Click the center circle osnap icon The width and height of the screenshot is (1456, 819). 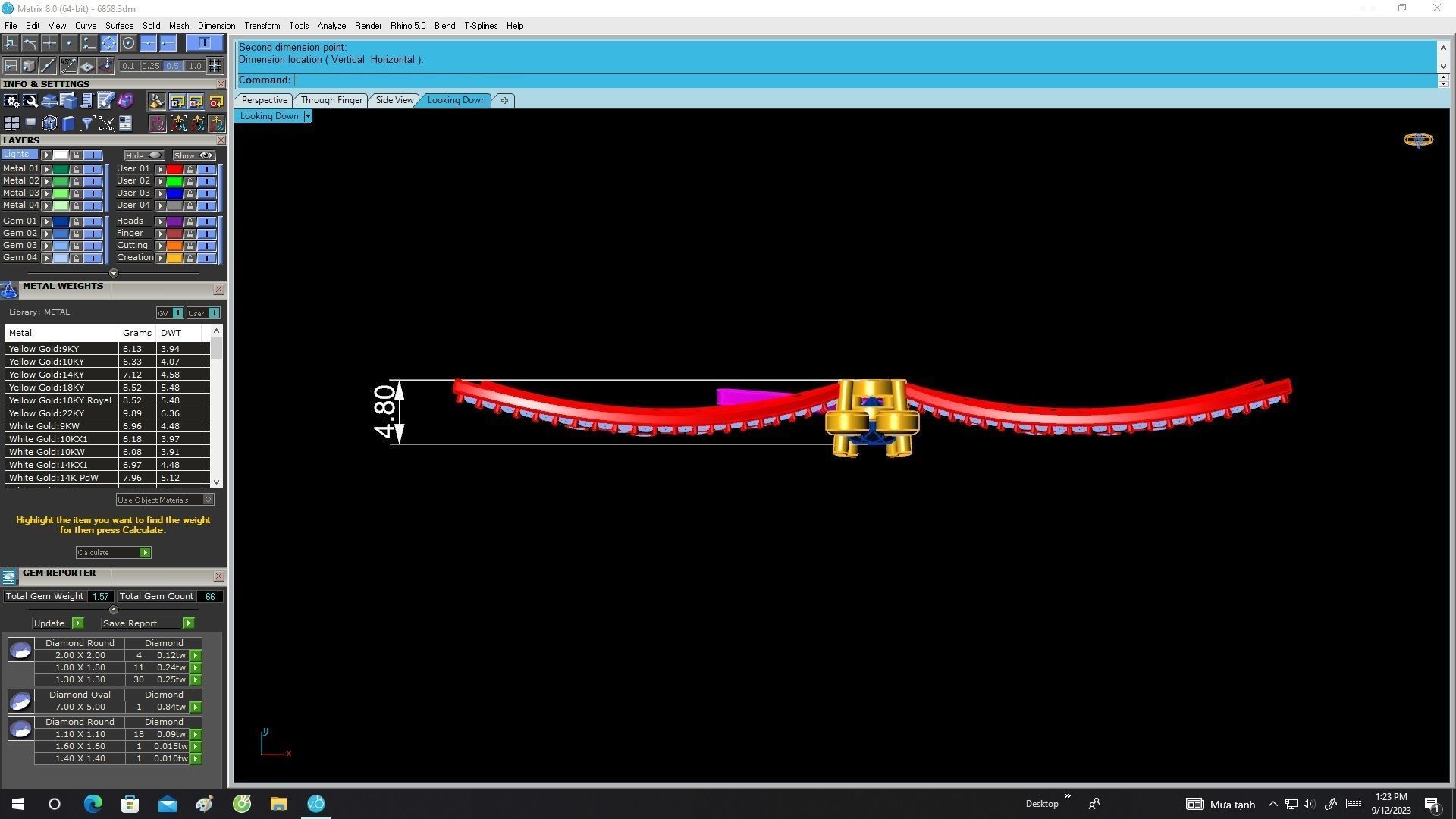pyautogui.click(x=128, y=43)
